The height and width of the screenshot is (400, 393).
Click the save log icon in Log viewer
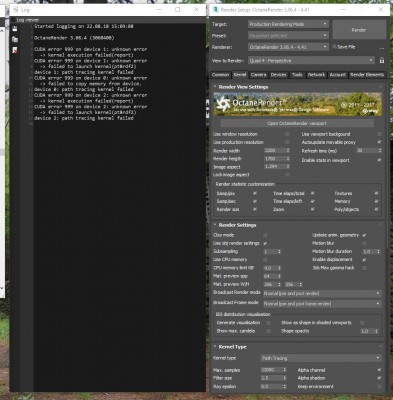click(15, 29)
